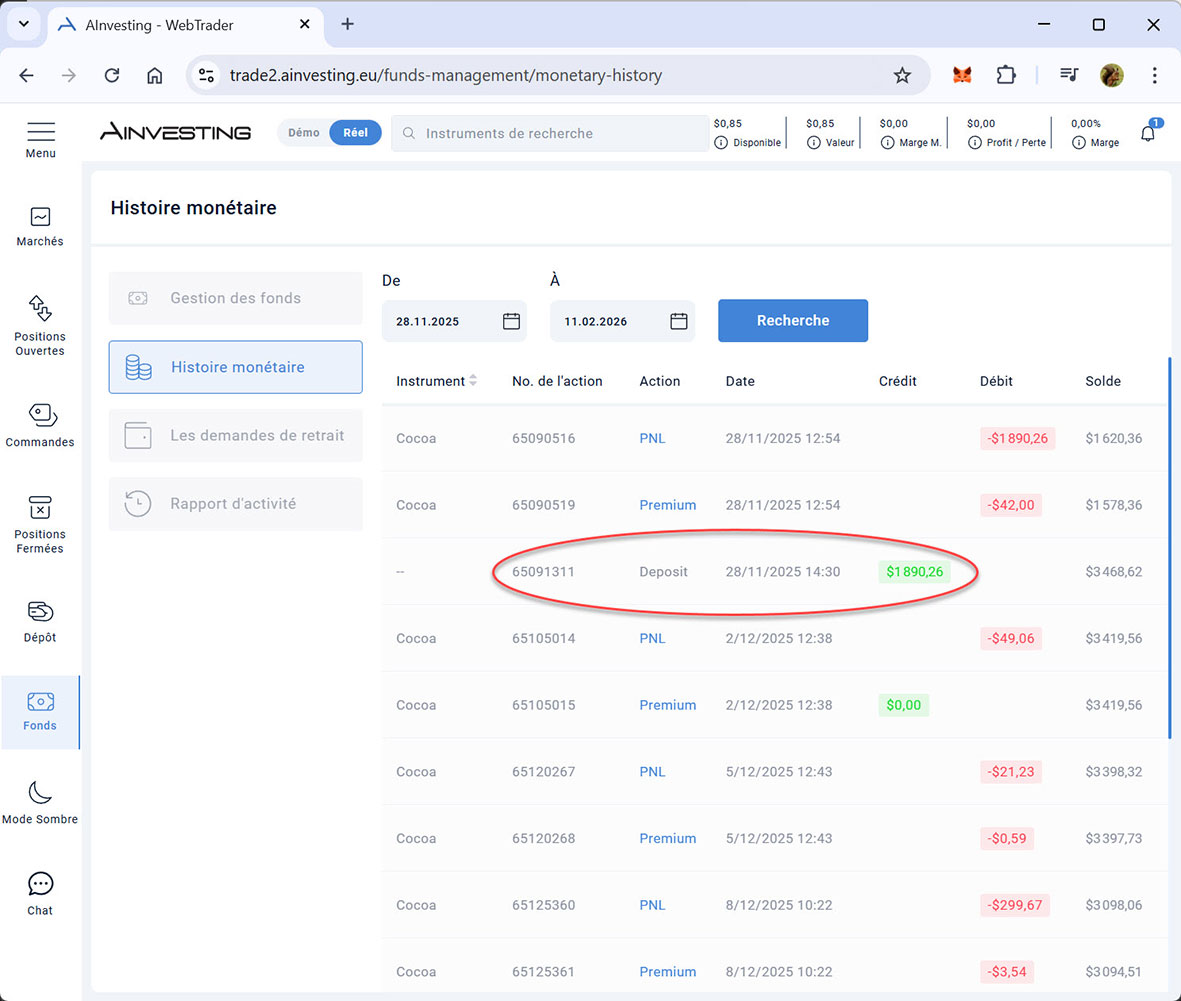The height and width of the screenshot is (1001, 1181).
Task: Sort by the Instrument column arrows
Action: [473, 381]
